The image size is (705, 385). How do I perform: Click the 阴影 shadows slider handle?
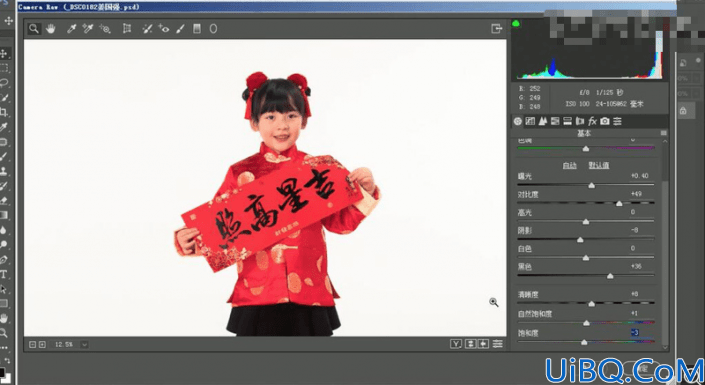point(580,240)
